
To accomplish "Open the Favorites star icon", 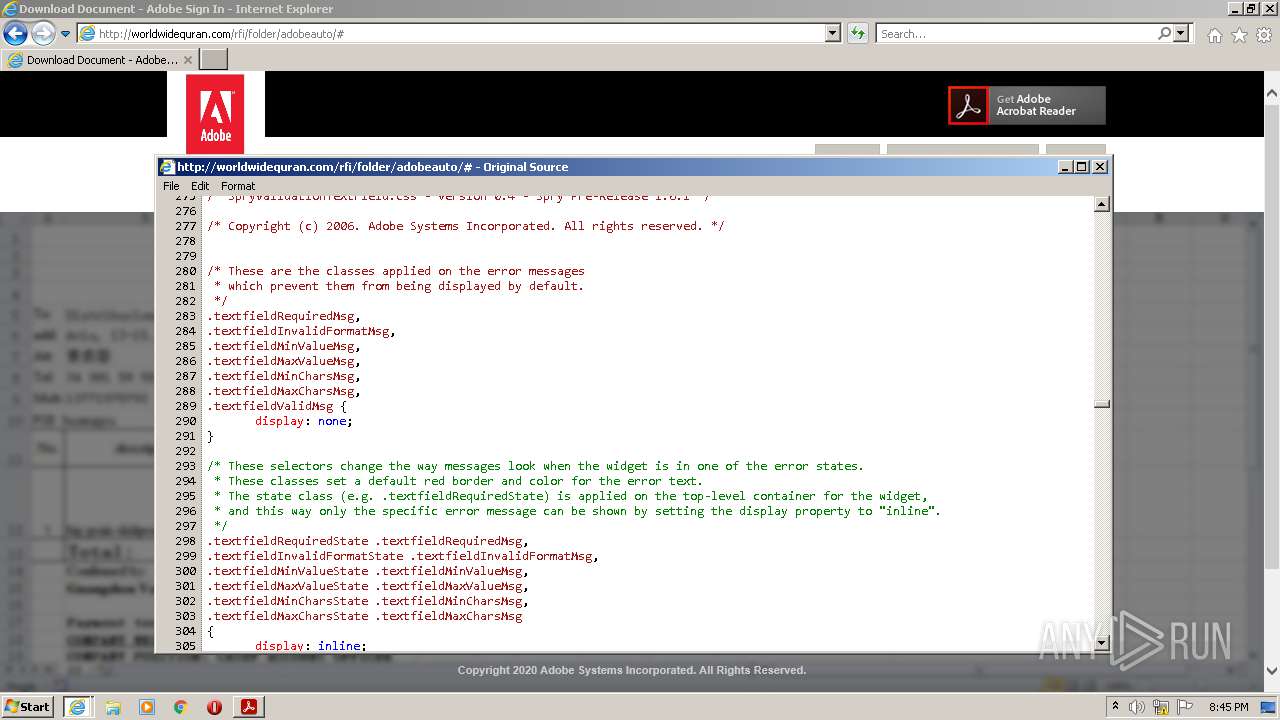I will pos(1239,35).
